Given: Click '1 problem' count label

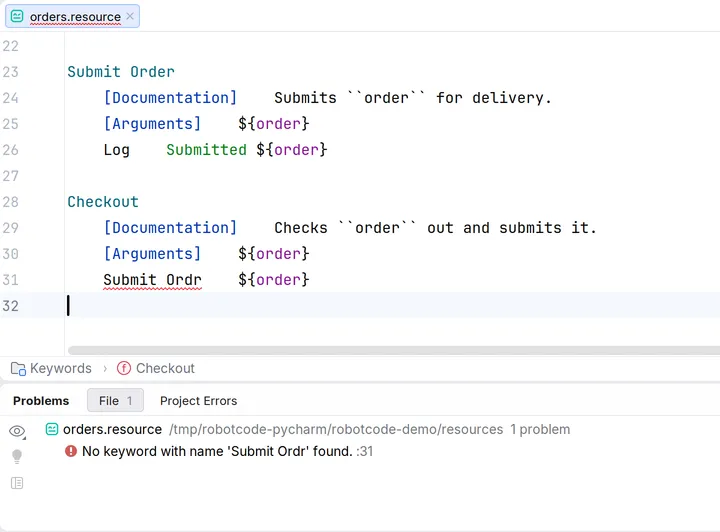Looking at the screenshot, I should pyautogui.click(x=540, y=429).
